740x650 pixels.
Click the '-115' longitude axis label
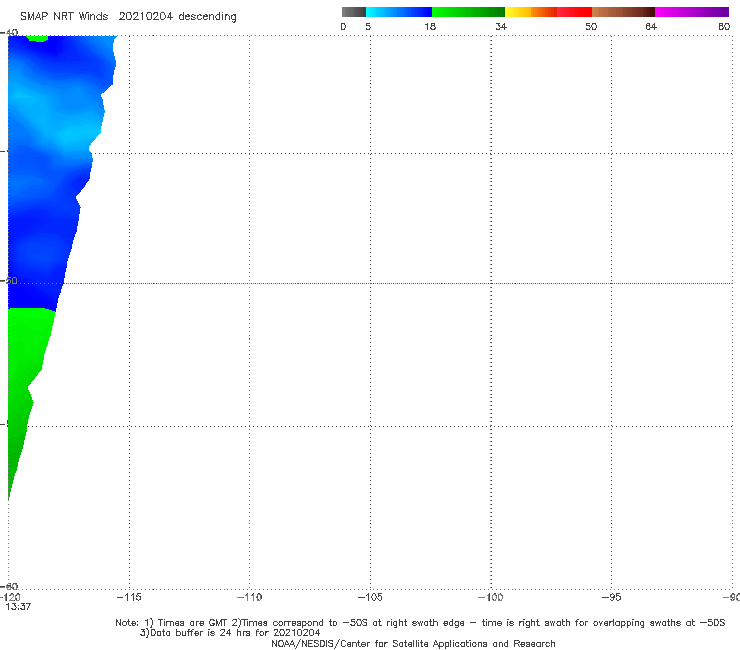pos(129,597)
